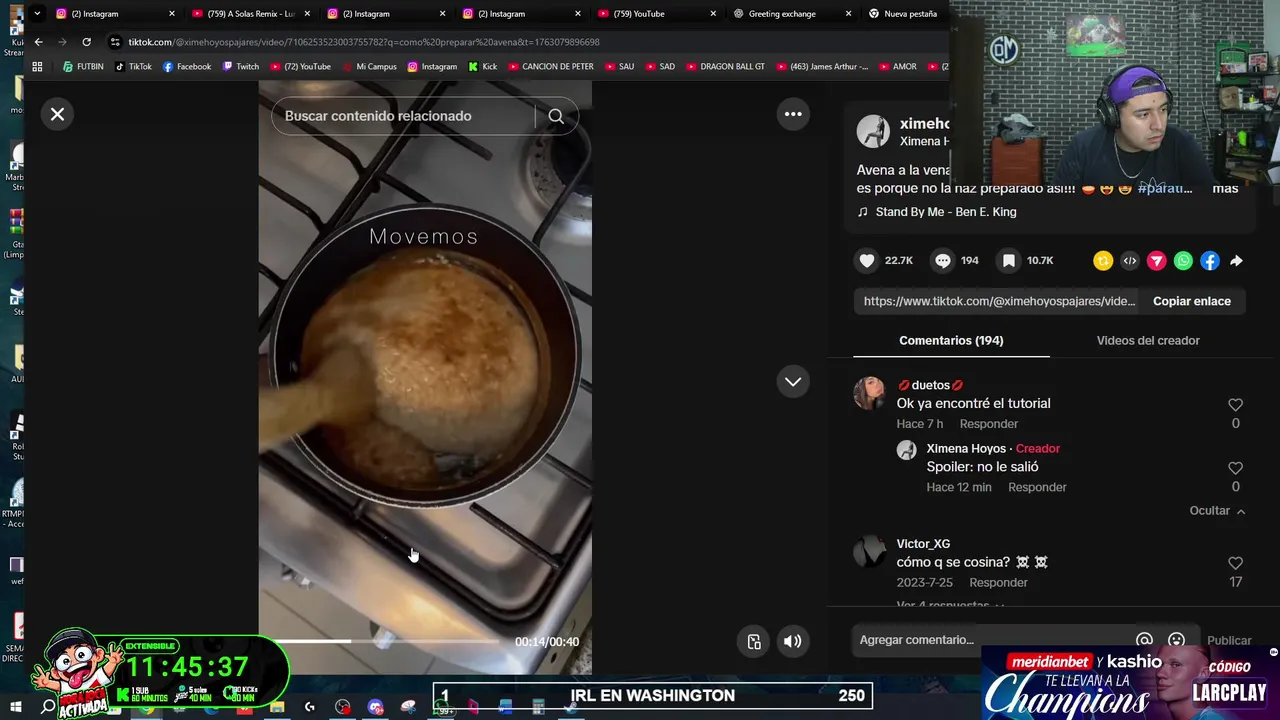Open the creator's profile picture
This screenshot has height=720, width=1280.
(x=873, y=131)
